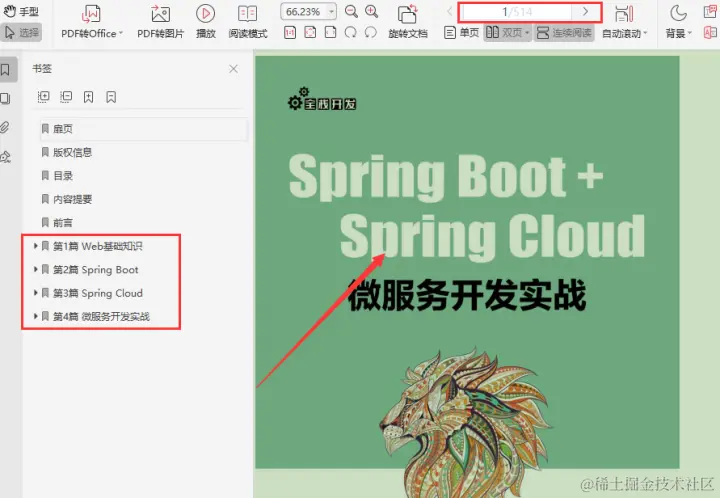Fit page width to window
The image size is (720, 498).
330,32
